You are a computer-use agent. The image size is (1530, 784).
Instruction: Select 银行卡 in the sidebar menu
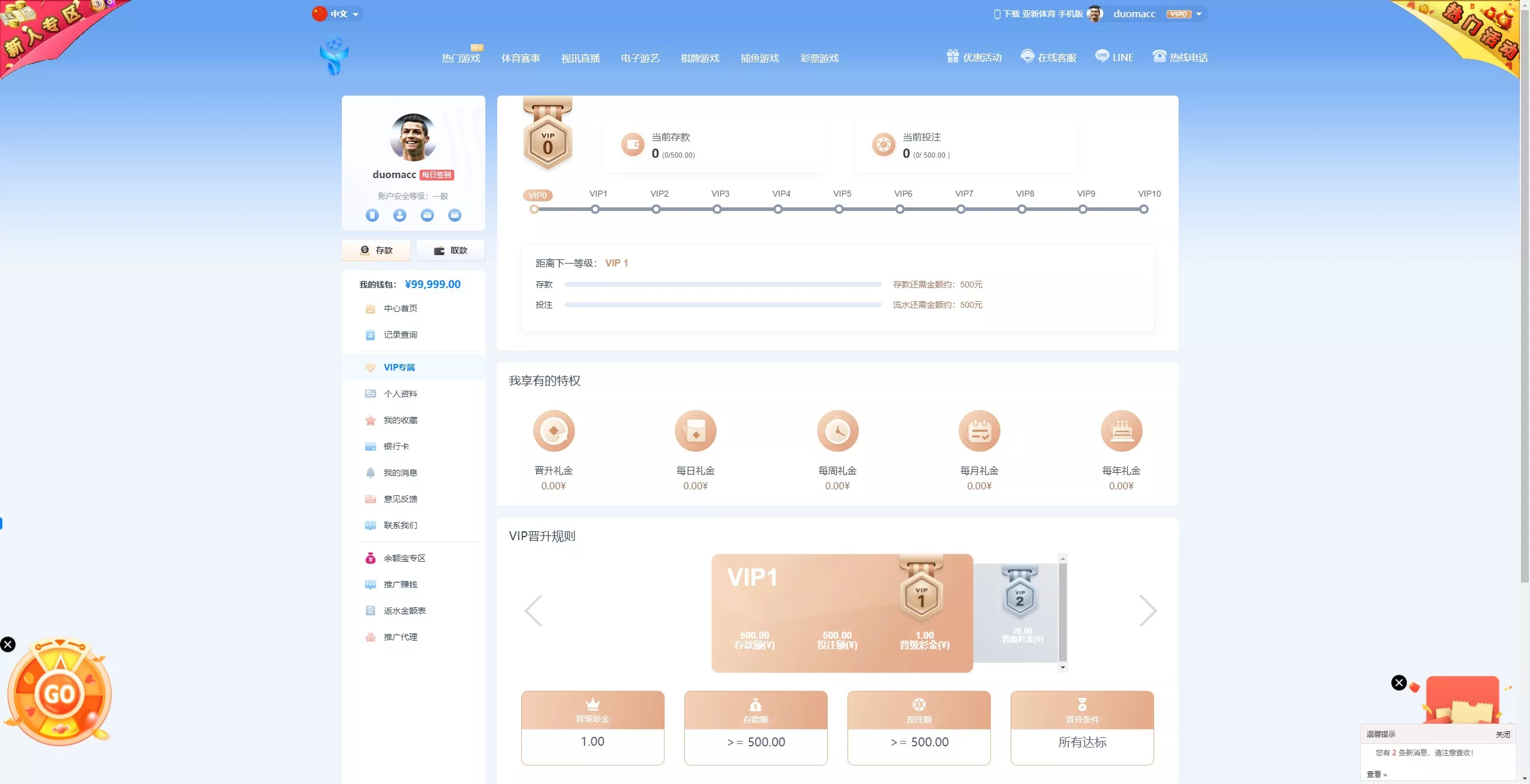point(396,446)
